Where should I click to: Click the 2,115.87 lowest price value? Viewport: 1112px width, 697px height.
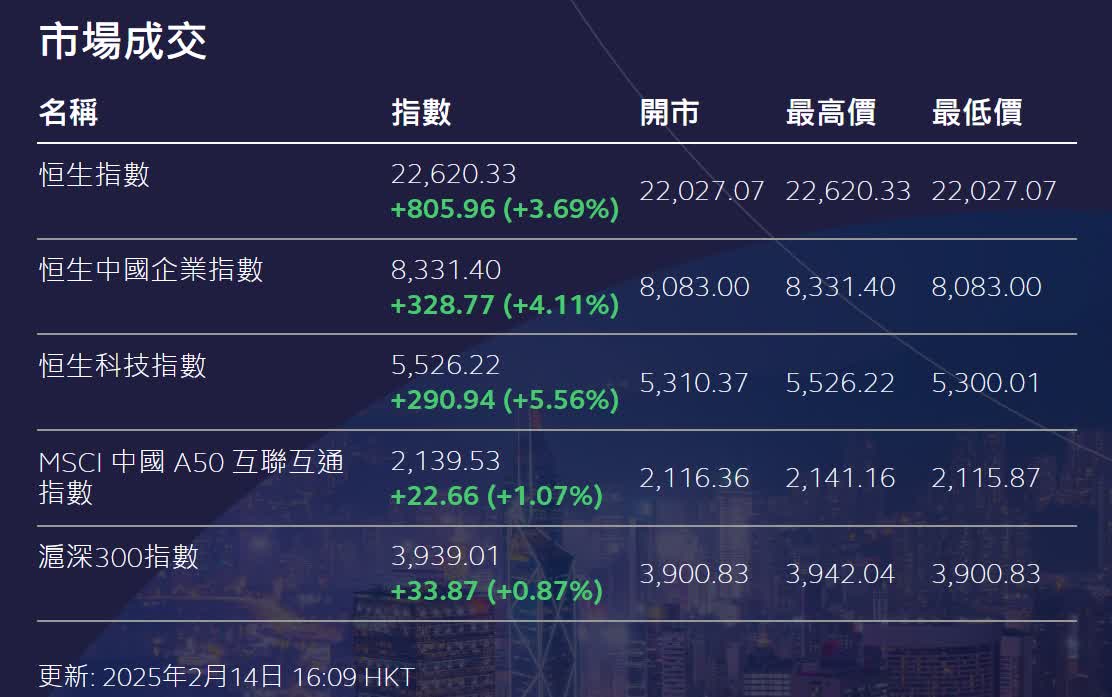pyautogui.click(x=986, y=478)
